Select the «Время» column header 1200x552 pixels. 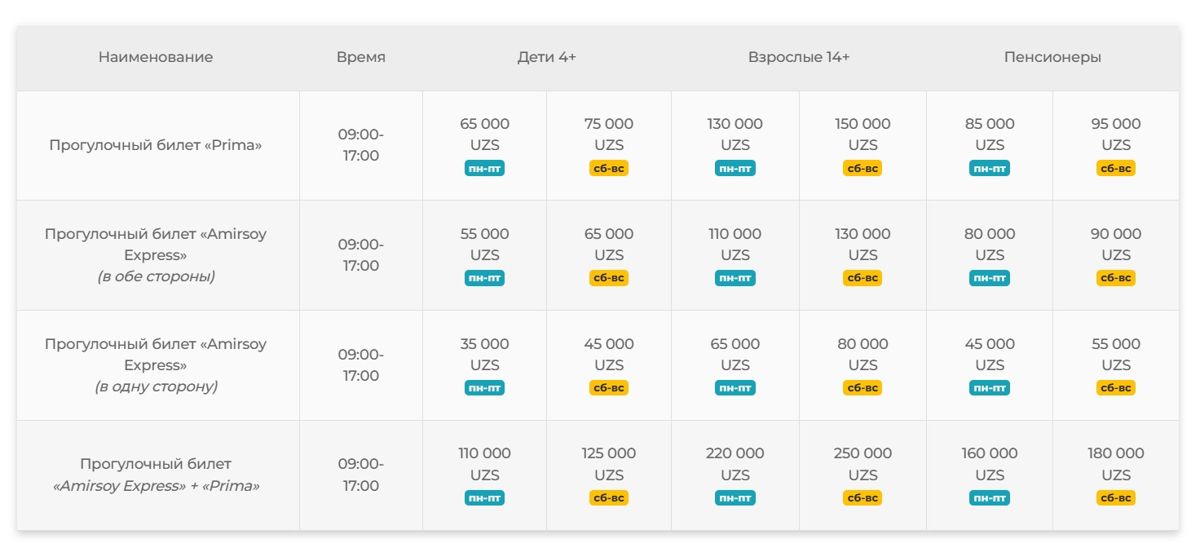[360, 57]
